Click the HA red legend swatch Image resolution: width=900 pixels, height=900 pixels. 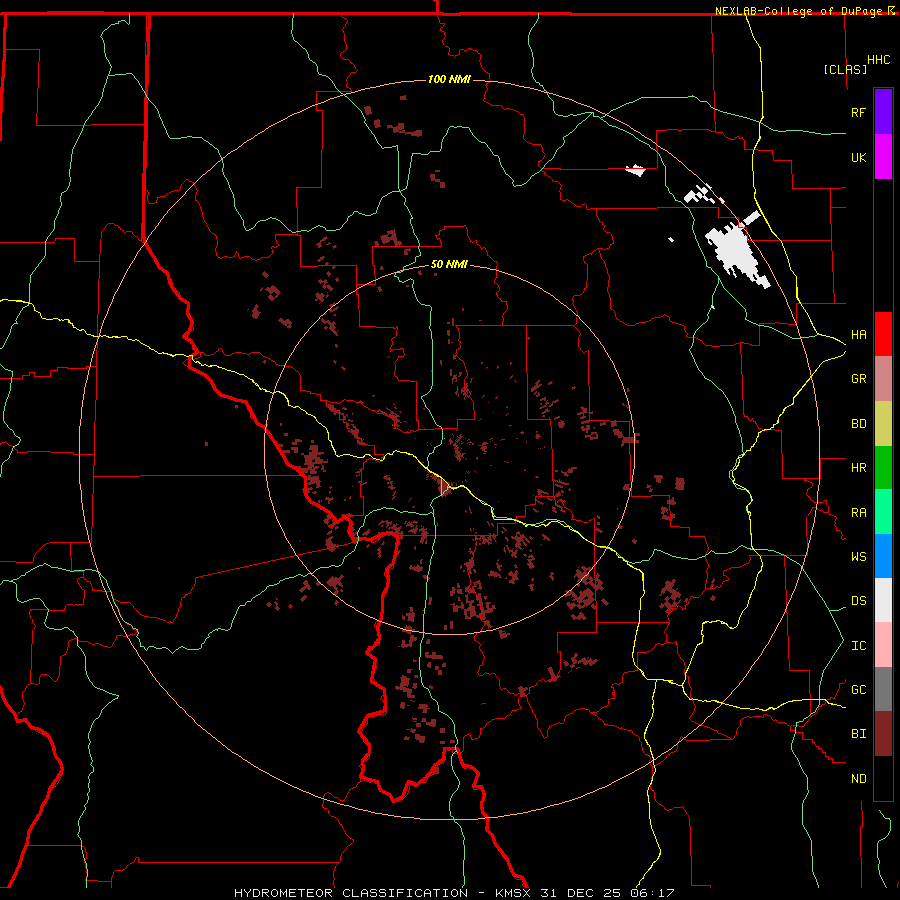click(883, 334)
